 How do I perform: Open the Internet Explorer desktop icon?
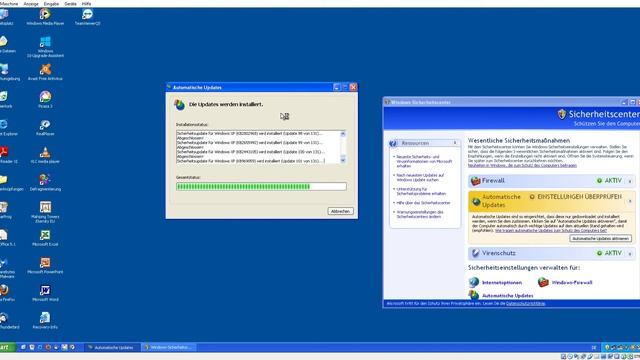pos(6,127)
